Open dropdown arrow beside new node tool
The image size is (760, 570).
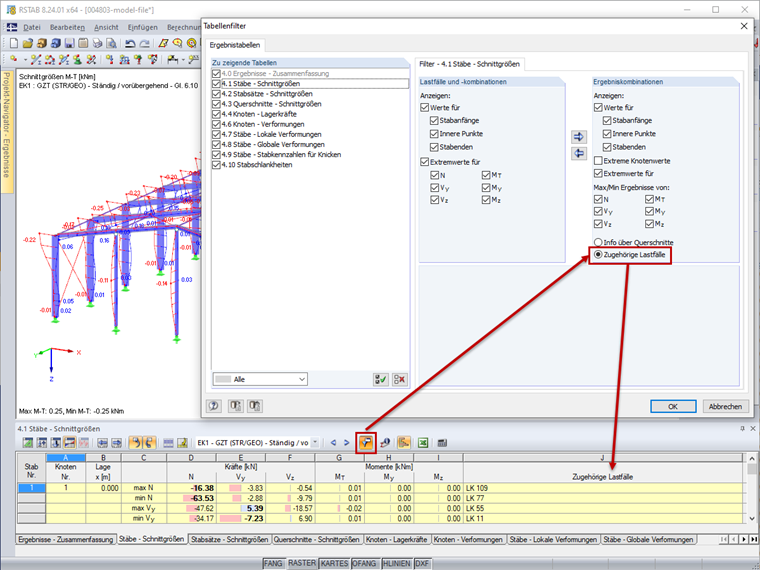click(25, 60)
